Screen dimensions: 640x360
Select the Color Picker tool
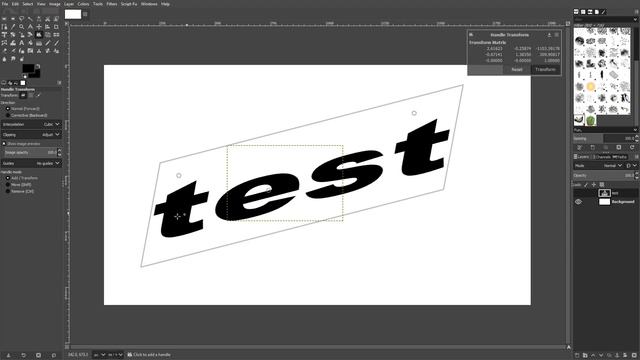click(13, 27)
